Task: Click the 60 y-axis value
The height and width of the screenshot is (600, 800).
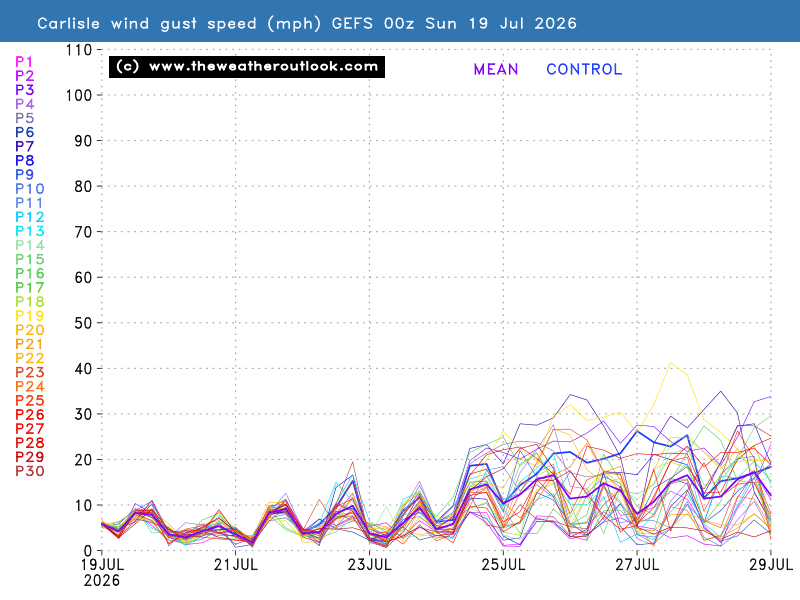Action: click(x=83, y=278)
